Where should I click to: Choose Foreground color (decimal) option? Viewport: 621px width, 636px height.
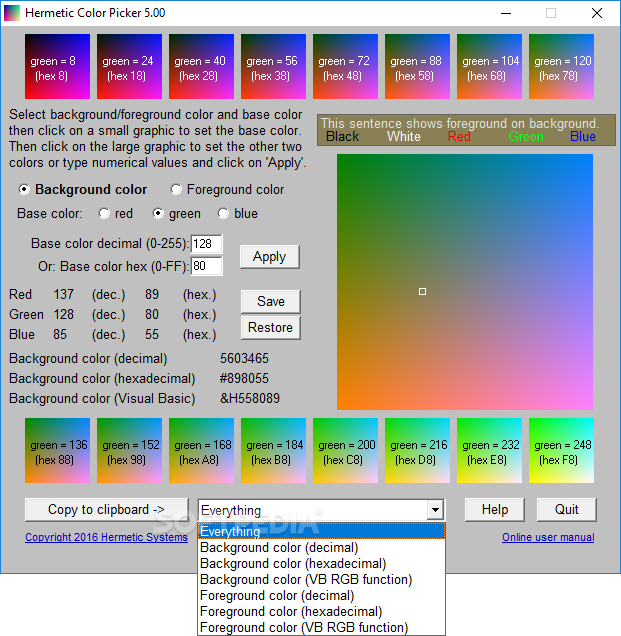pyautogui.click(x=321, y=595)
